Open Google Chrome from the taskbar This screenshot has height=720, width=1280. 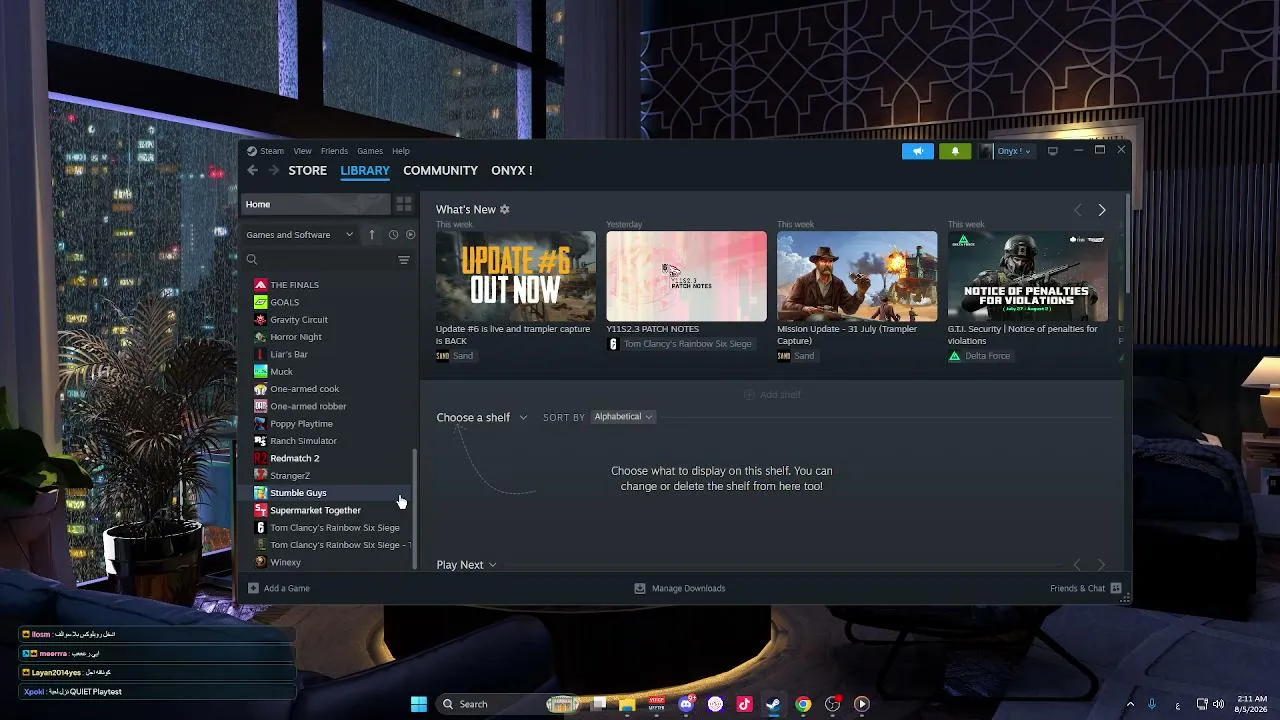point(803,704)
